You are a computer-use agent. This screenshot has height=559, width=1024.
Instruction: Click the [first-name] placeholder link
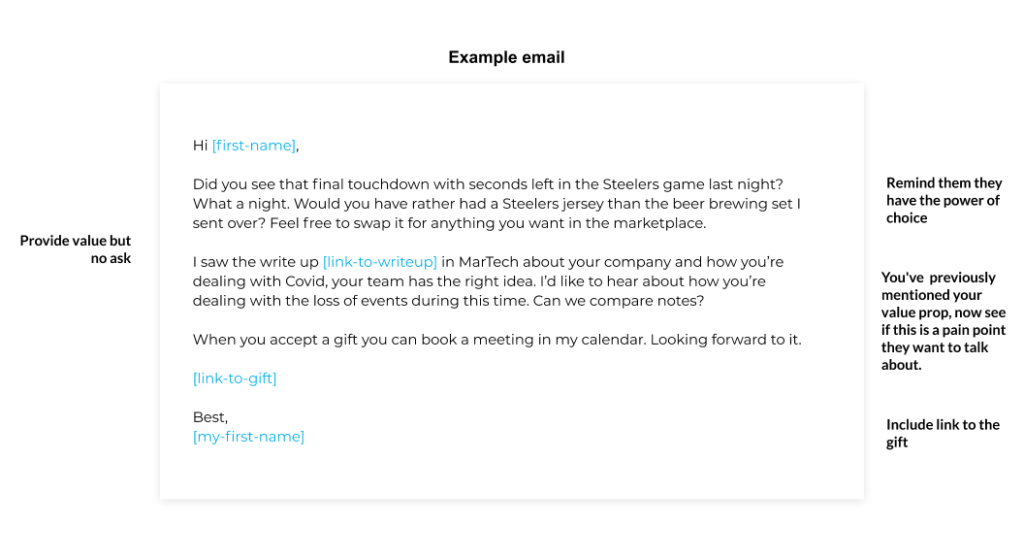(254, 146)
